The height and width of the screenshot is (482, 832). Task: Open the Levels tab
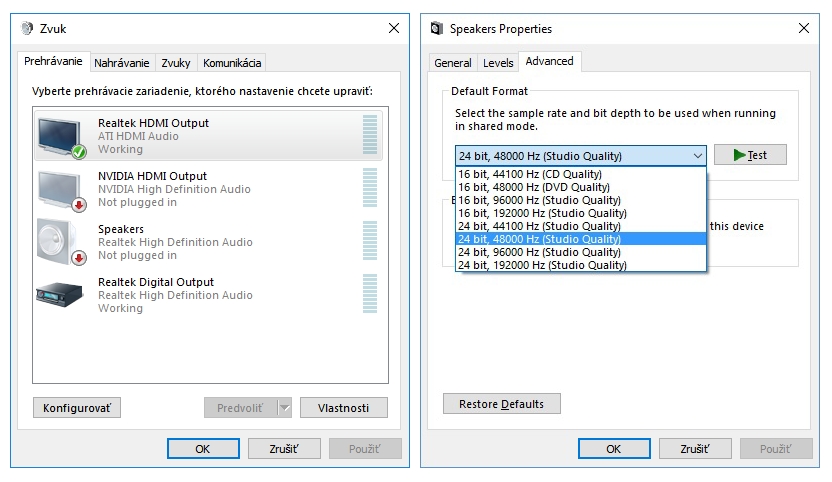(x=498, y=63)
